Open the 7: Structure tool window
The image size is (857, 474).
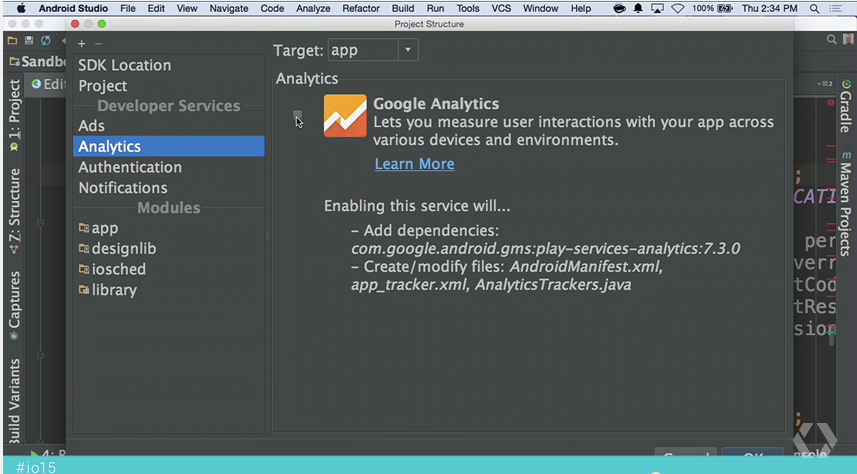pyautogui.click(x=15, y=211)
